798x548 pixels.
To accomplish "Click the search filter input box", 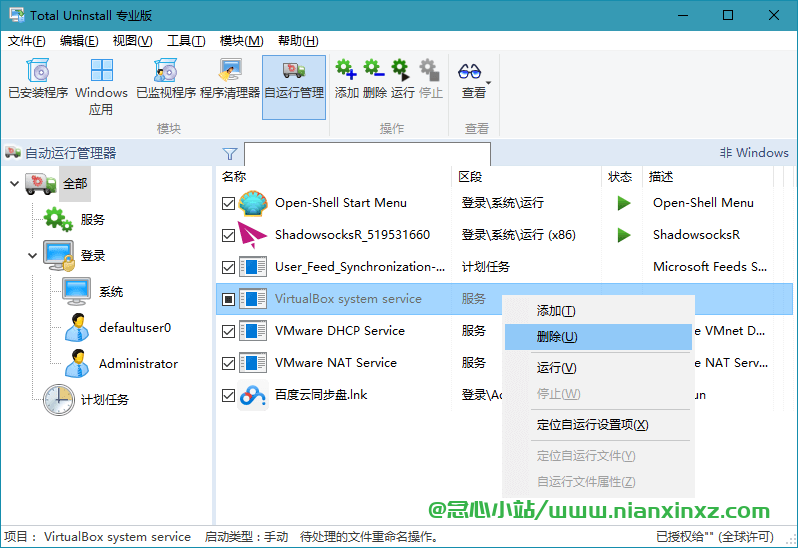I will (x=367, y=154).
